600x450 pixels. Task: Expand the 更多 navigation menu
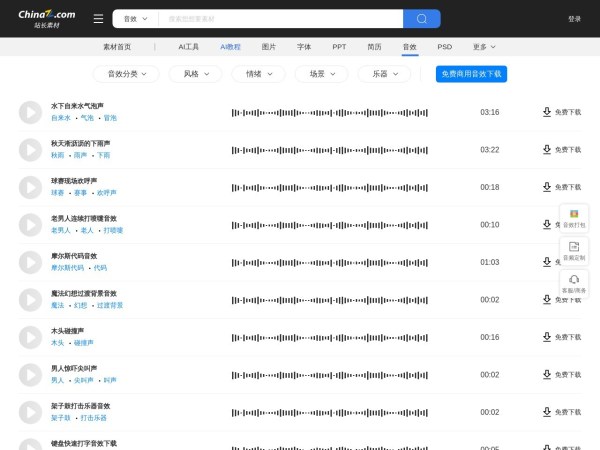484,47
